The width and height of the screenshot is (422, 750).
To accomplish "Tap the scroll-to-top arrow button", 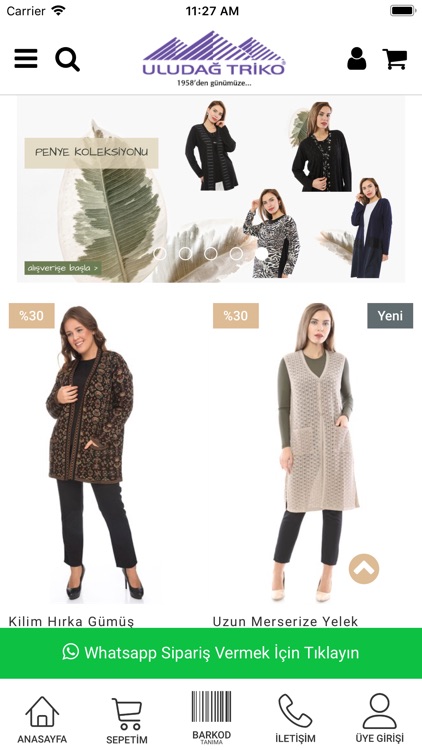I will click(x=364, y=569).
